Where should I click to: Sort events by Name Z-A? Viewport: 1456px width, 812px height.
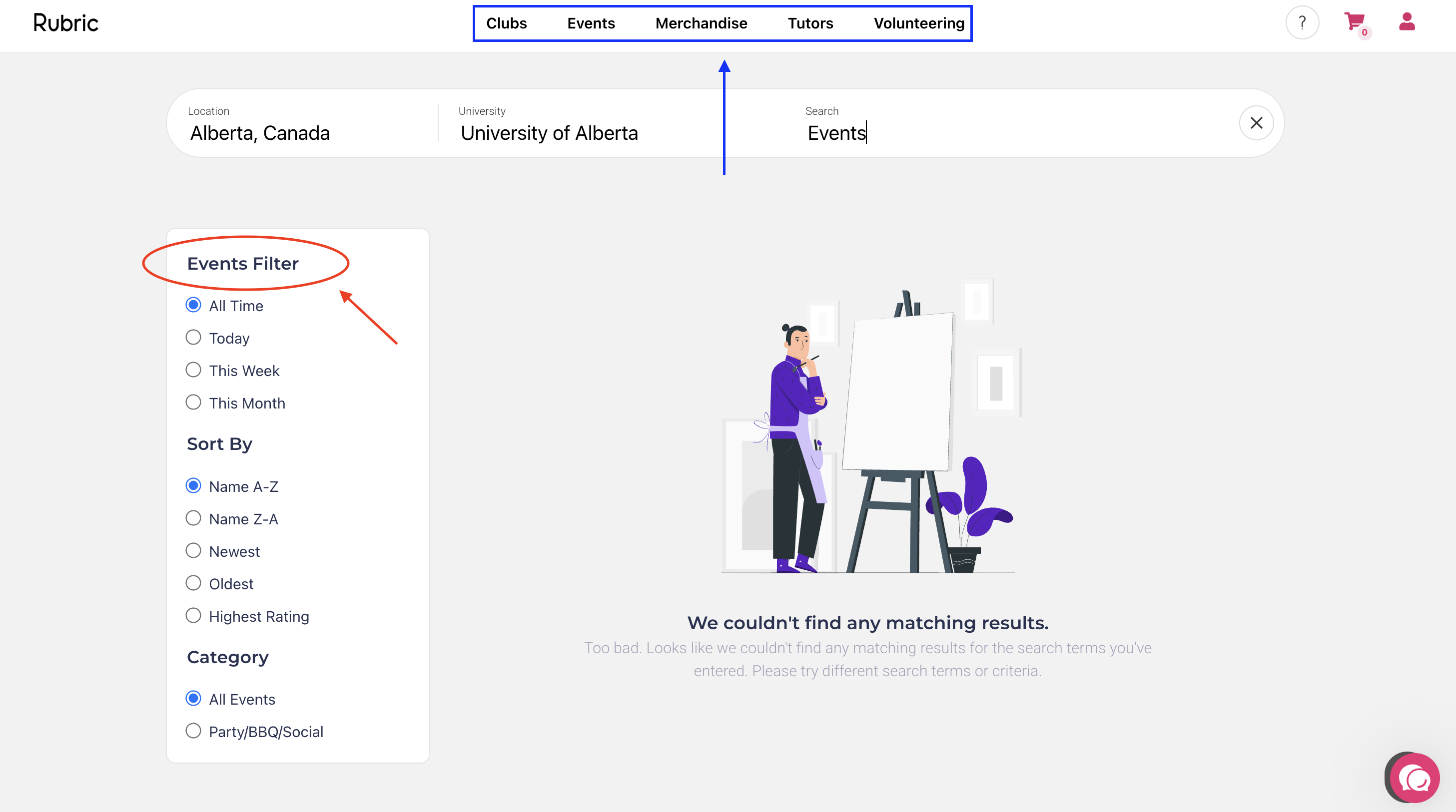pyautogui.click(x=193, y=518)
